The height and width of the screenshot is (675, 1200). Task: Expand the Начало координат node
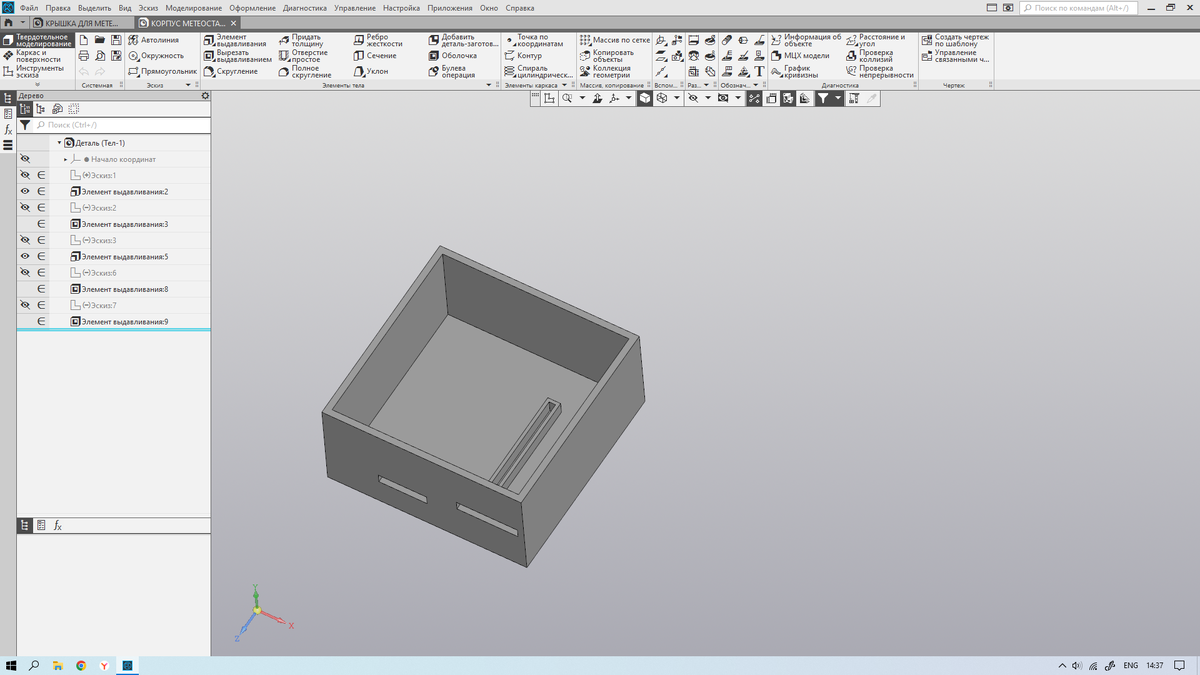(66, 159)
